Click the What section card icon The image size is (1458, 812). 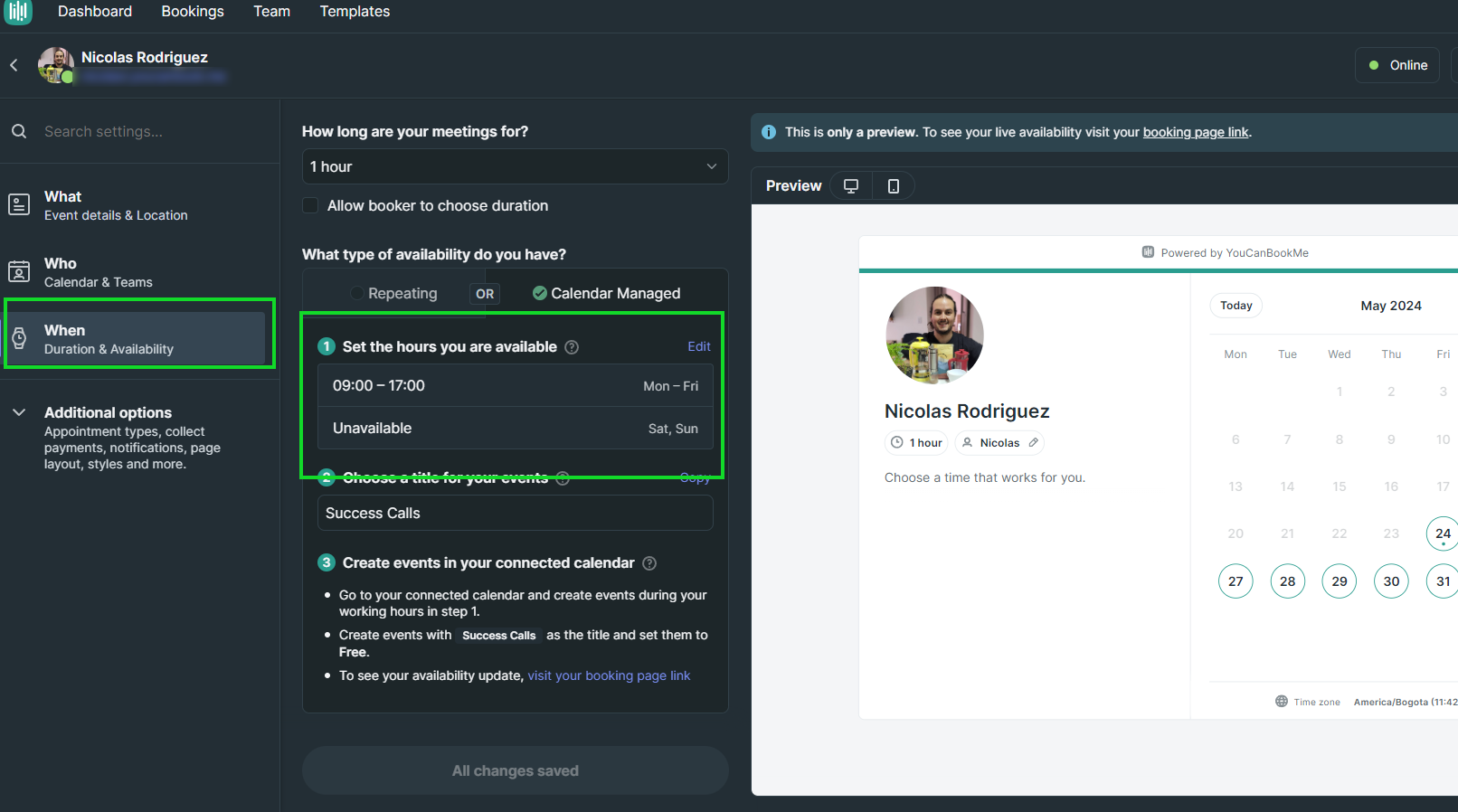point(19,204)
